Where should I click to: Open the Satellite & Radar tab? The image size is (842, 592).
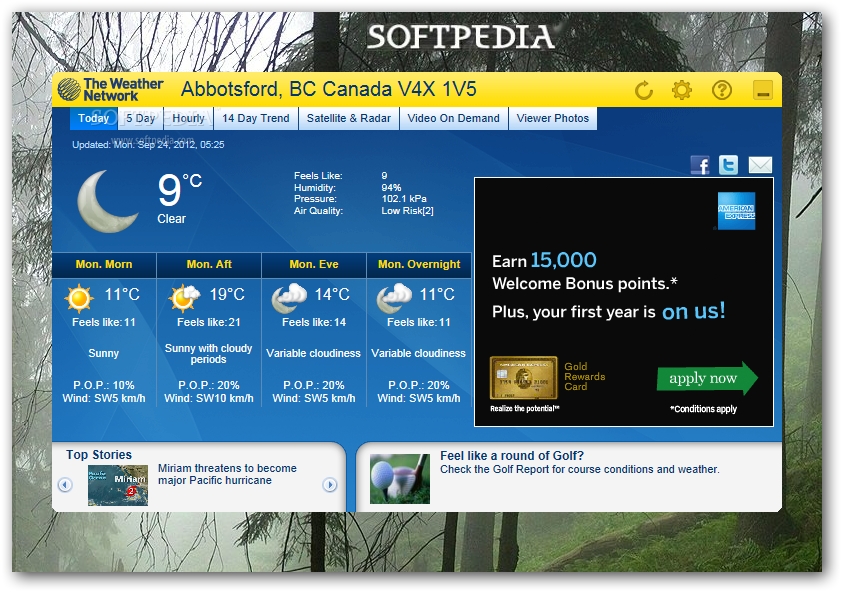349,118
